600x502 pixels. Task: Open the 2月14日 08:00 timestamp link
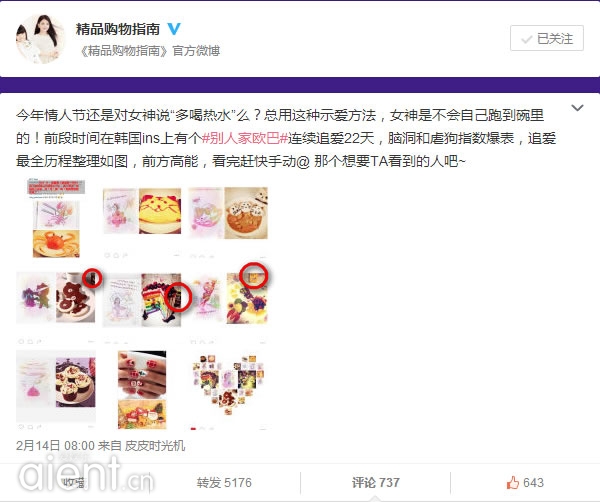click(x=55, y=446)
